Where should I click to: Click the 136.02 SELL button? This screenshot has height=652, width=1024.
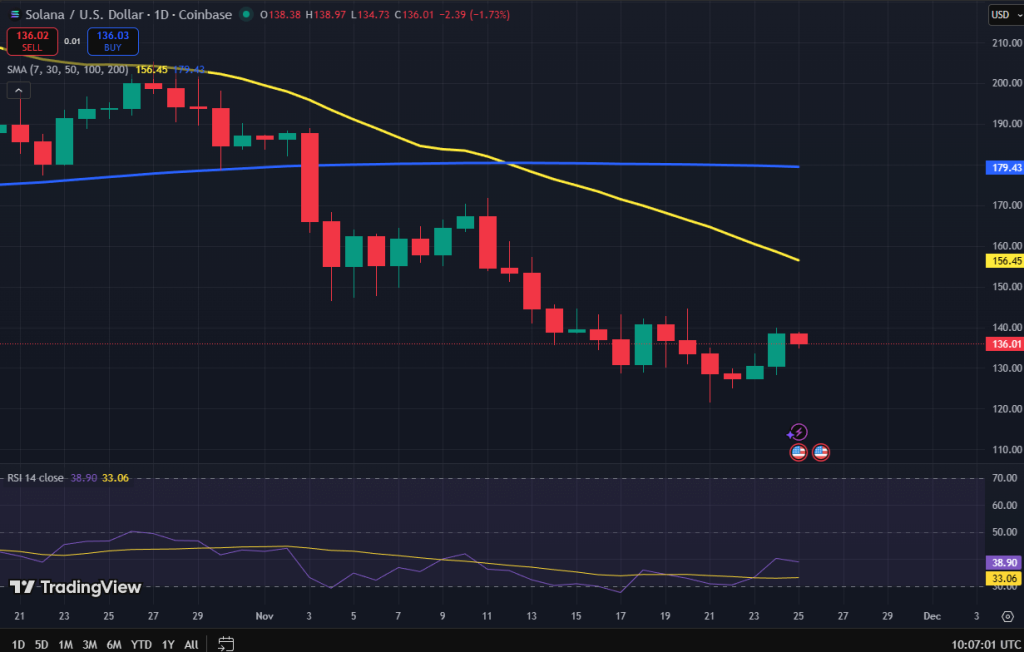point(32,41)
